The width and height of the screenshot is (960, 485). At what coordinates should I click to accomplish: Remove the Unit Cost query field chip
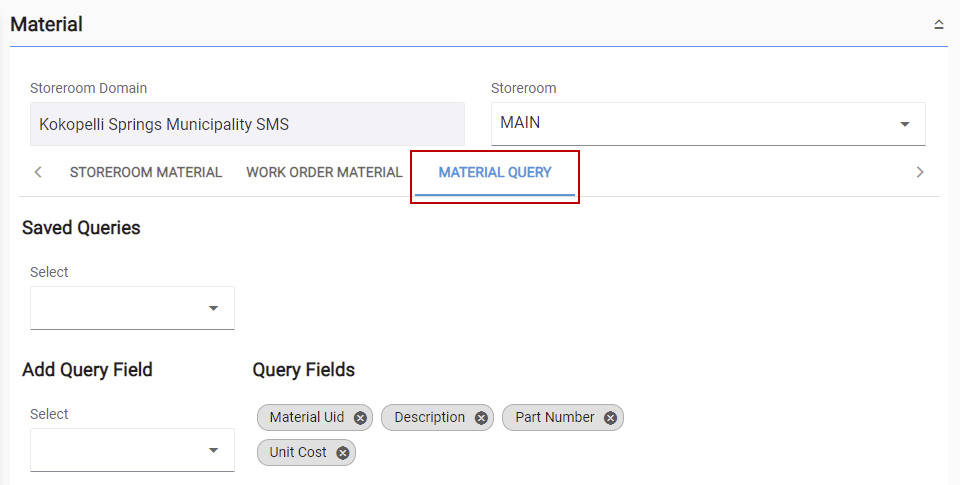[x=343, y=453]
